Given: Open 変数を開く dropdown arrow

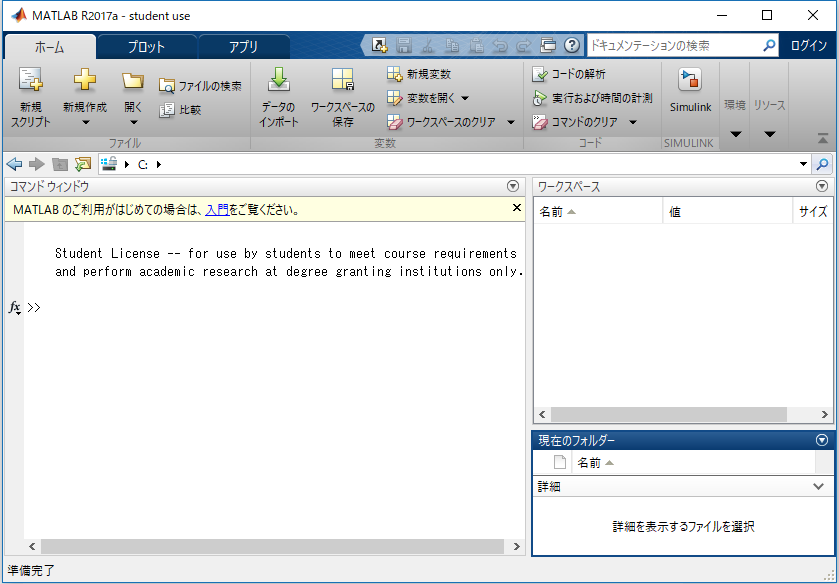Looking at the screenshot, I should pyautogui.click(x=464, y=98).
